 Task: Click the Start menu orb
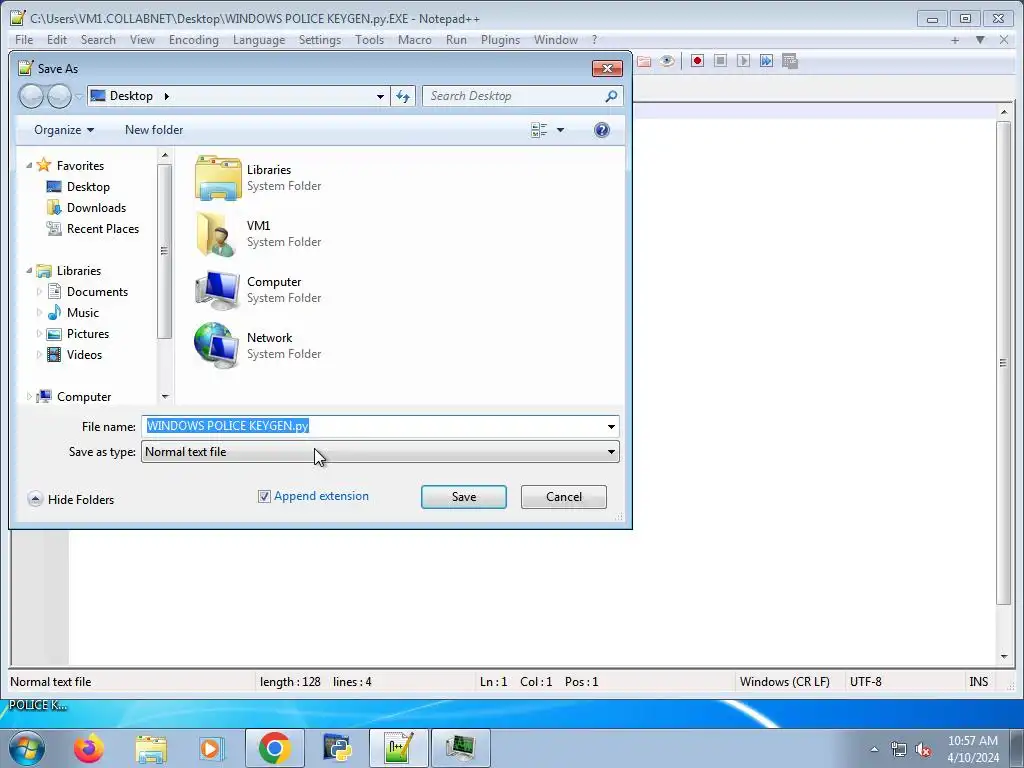pyautogui.click(x=26, y=748)
